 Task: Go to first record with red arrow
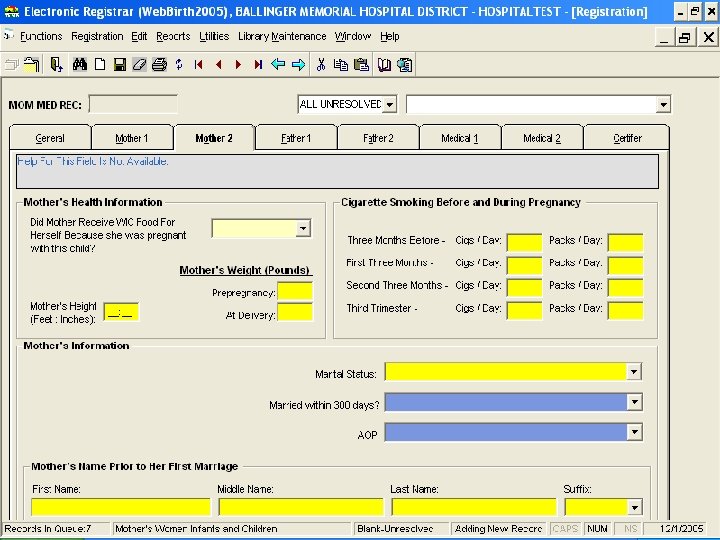199,64
